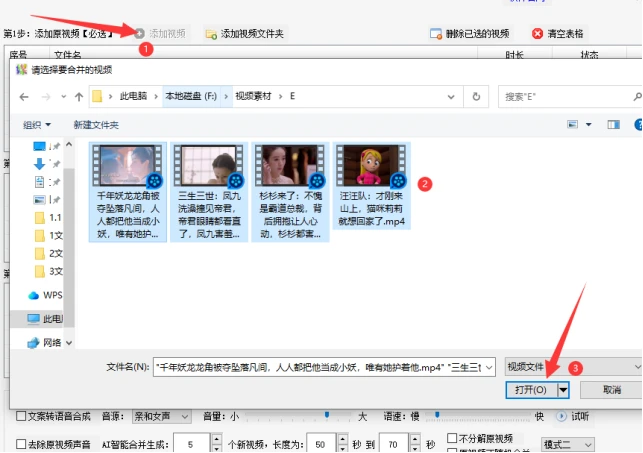Open Pictures quick-access icon in sidebar
Image resolution: width=643 pixels, height=453 pixels.
click(39, 200)
